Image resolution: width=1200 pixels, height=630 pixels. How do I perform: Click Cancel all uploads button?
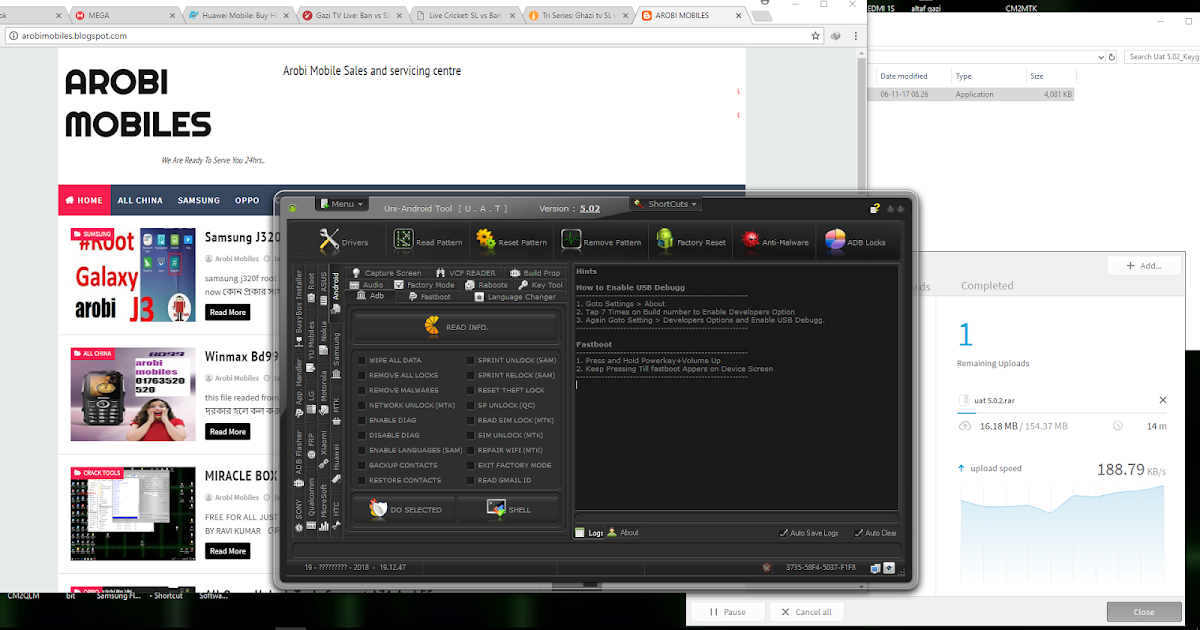point(806,612)
